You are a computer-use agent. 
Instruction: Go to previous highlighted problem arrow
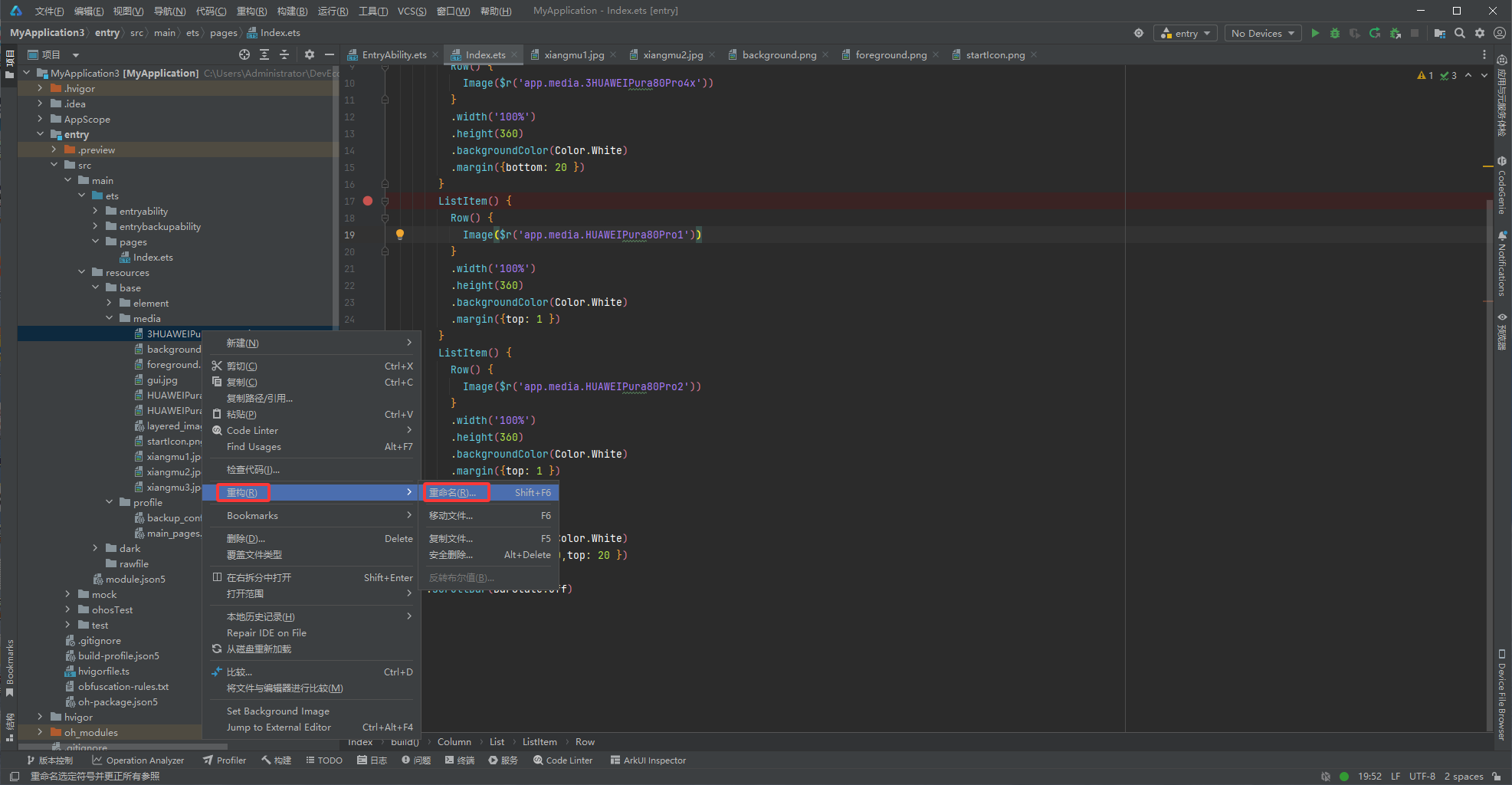click(x=1468, y=75)
